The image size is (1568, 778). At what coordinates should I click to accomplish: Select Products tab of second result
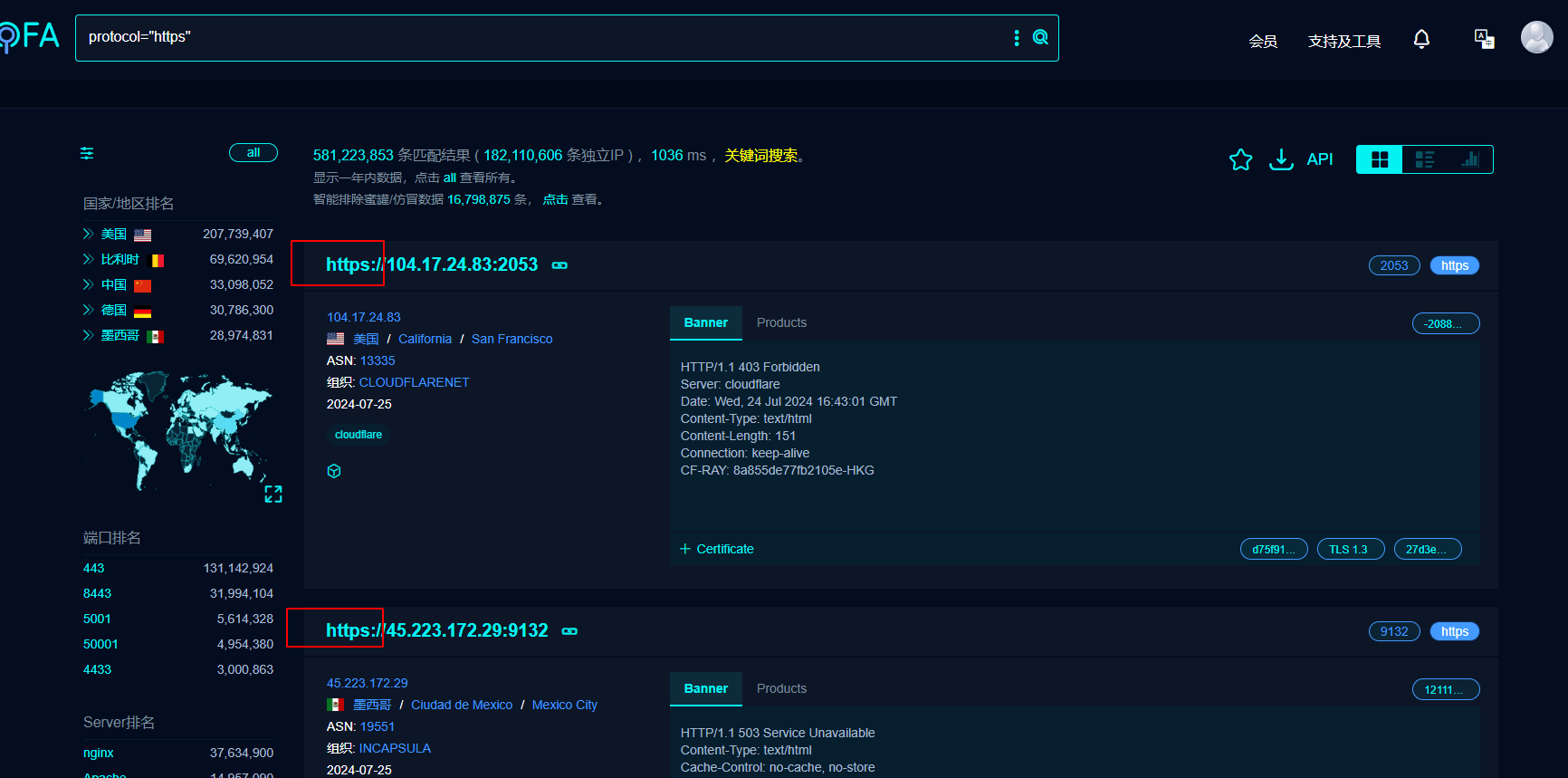[781, 688]
